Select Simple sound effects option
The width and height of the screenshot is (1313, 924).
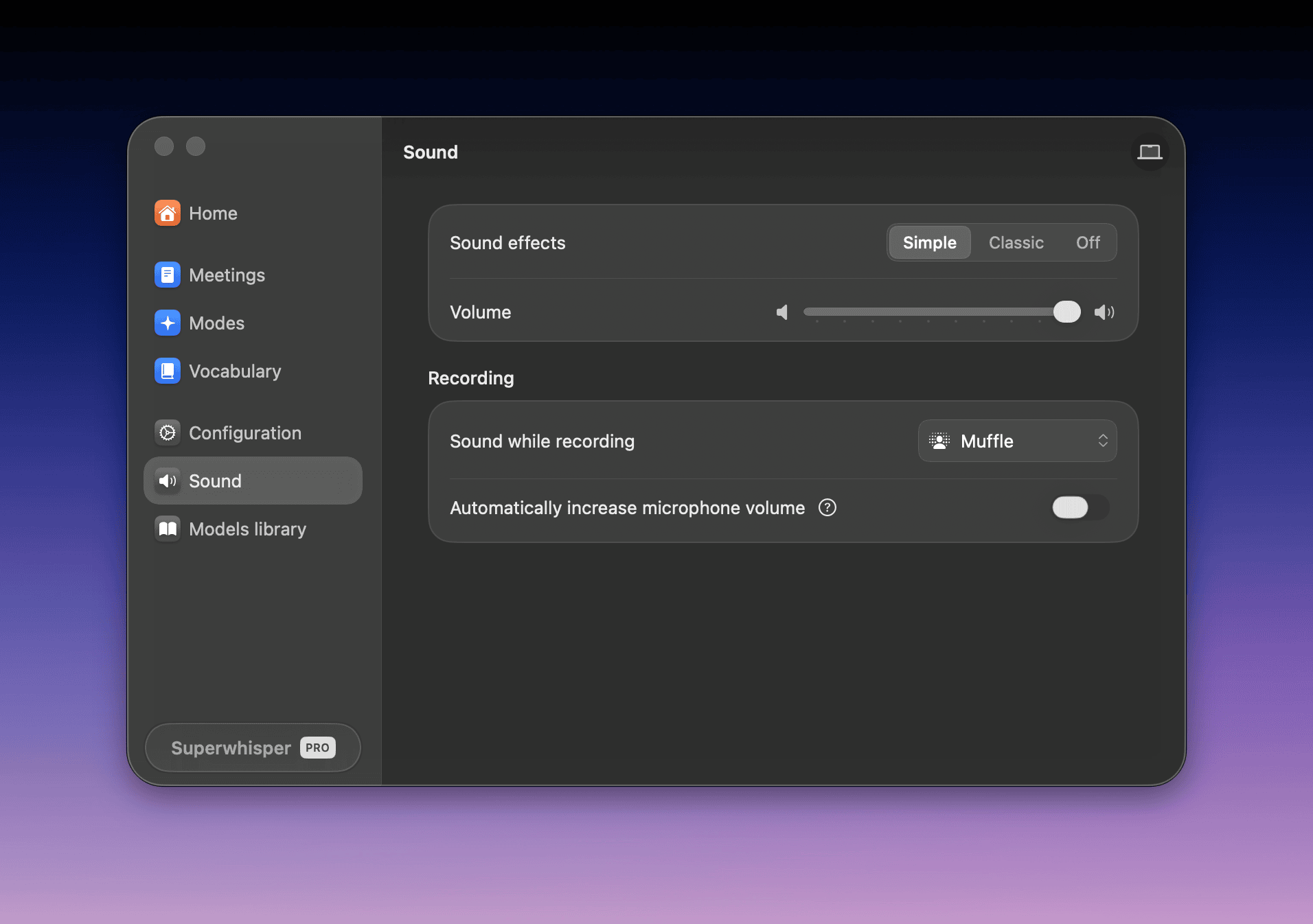coord(930,243)
